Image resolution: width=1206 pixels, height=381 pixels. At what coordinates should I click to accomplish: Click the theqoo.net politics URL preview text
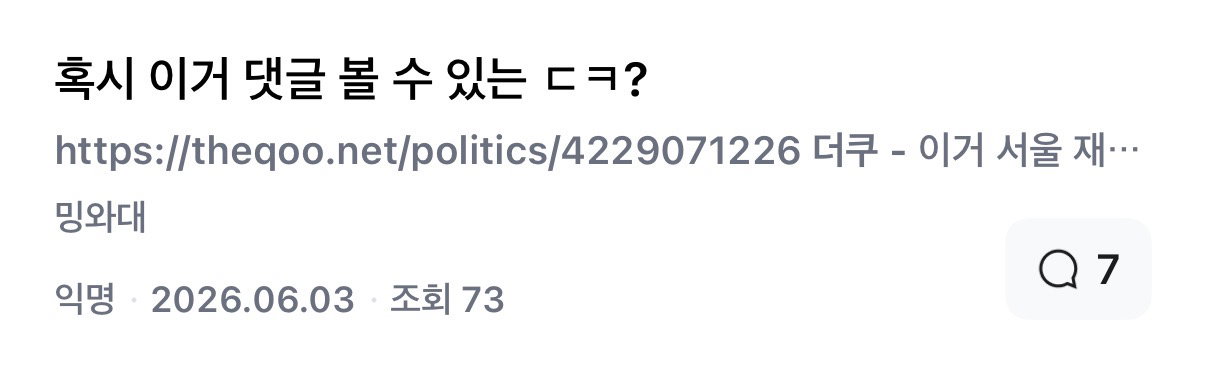point(426,152)
